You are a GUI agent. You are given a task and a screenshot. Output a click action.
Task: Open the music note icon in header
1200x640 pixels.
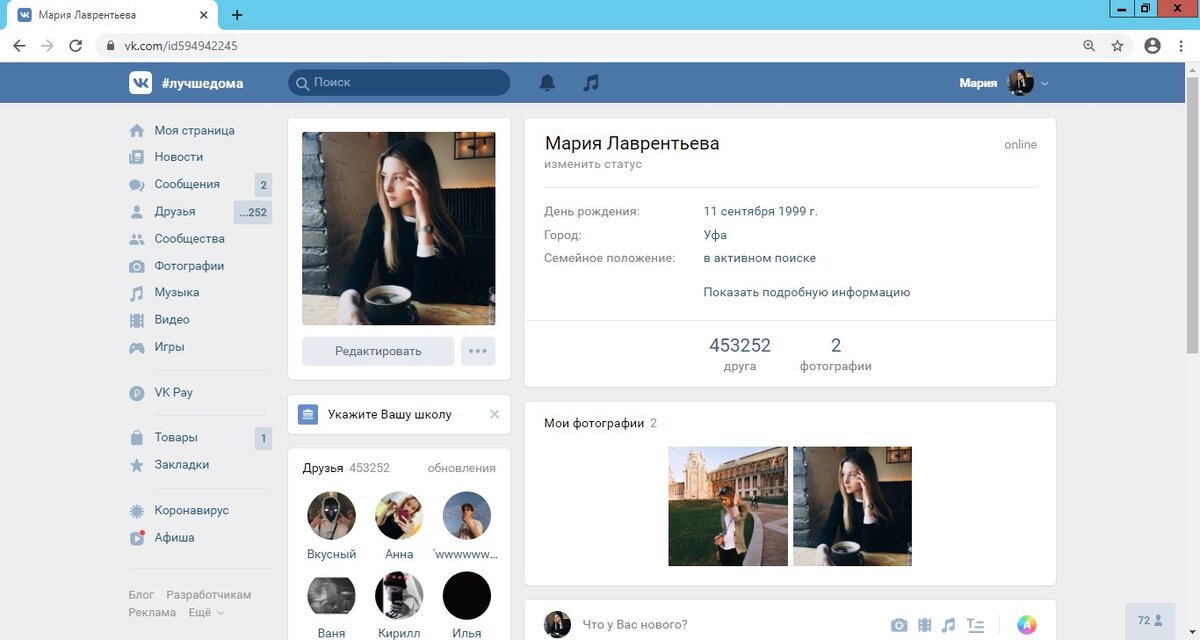[591, 83]
